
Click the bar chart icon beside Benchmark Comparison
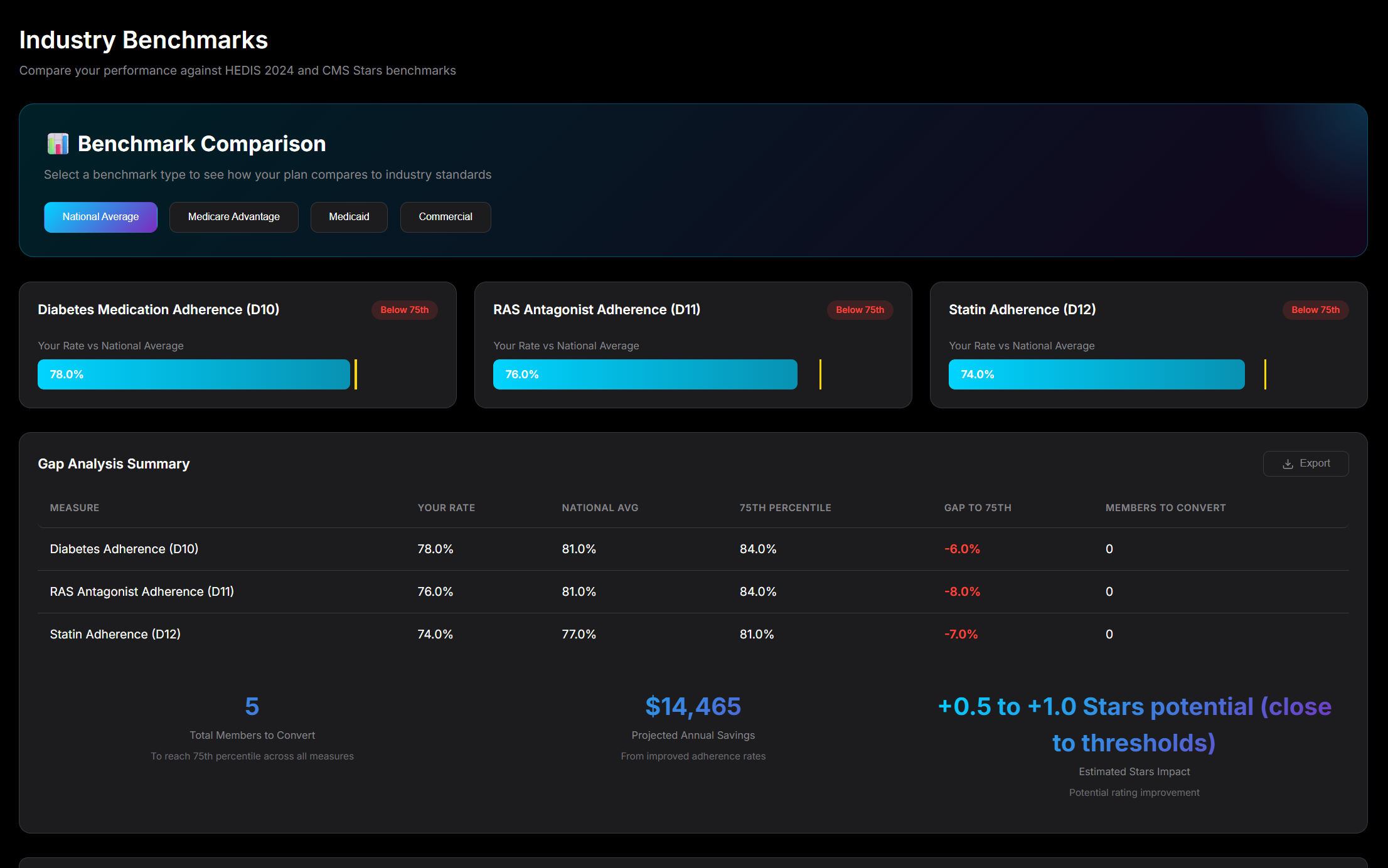click(x=58, y=144)
